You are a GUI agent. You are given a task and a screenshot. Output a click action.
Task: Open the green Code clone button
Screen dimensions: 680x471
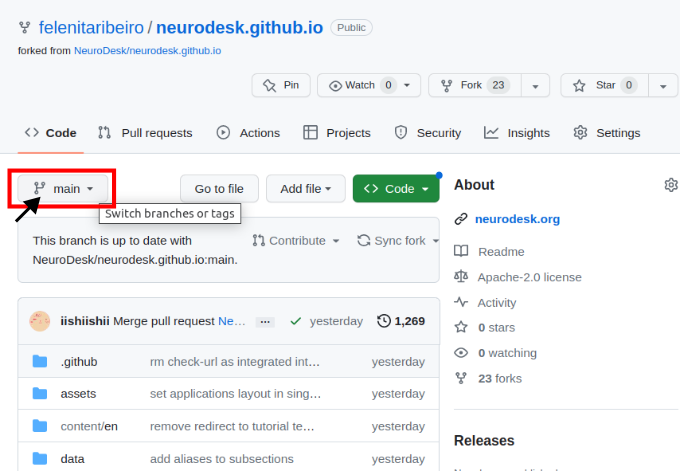397,189
